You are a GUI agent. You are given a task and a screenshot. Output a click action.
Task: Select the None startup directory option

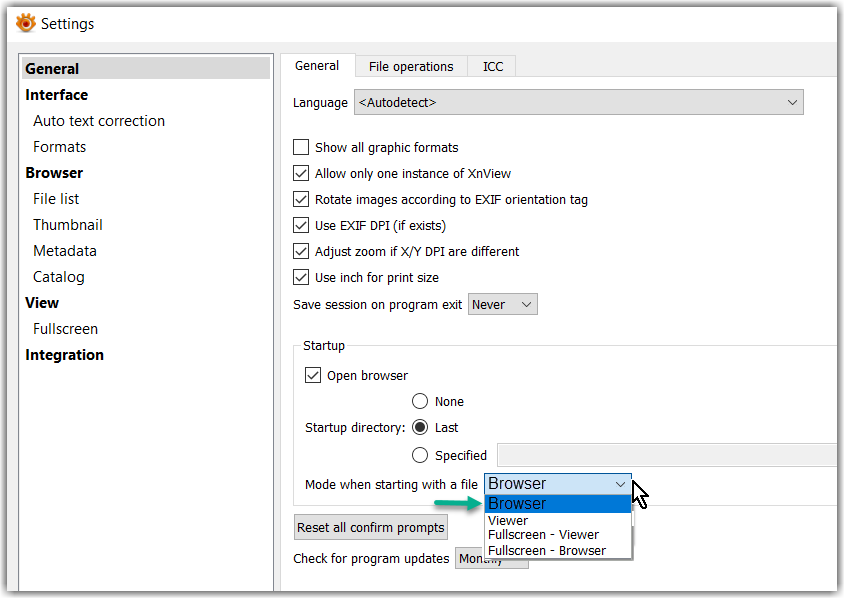pos(420,402)
